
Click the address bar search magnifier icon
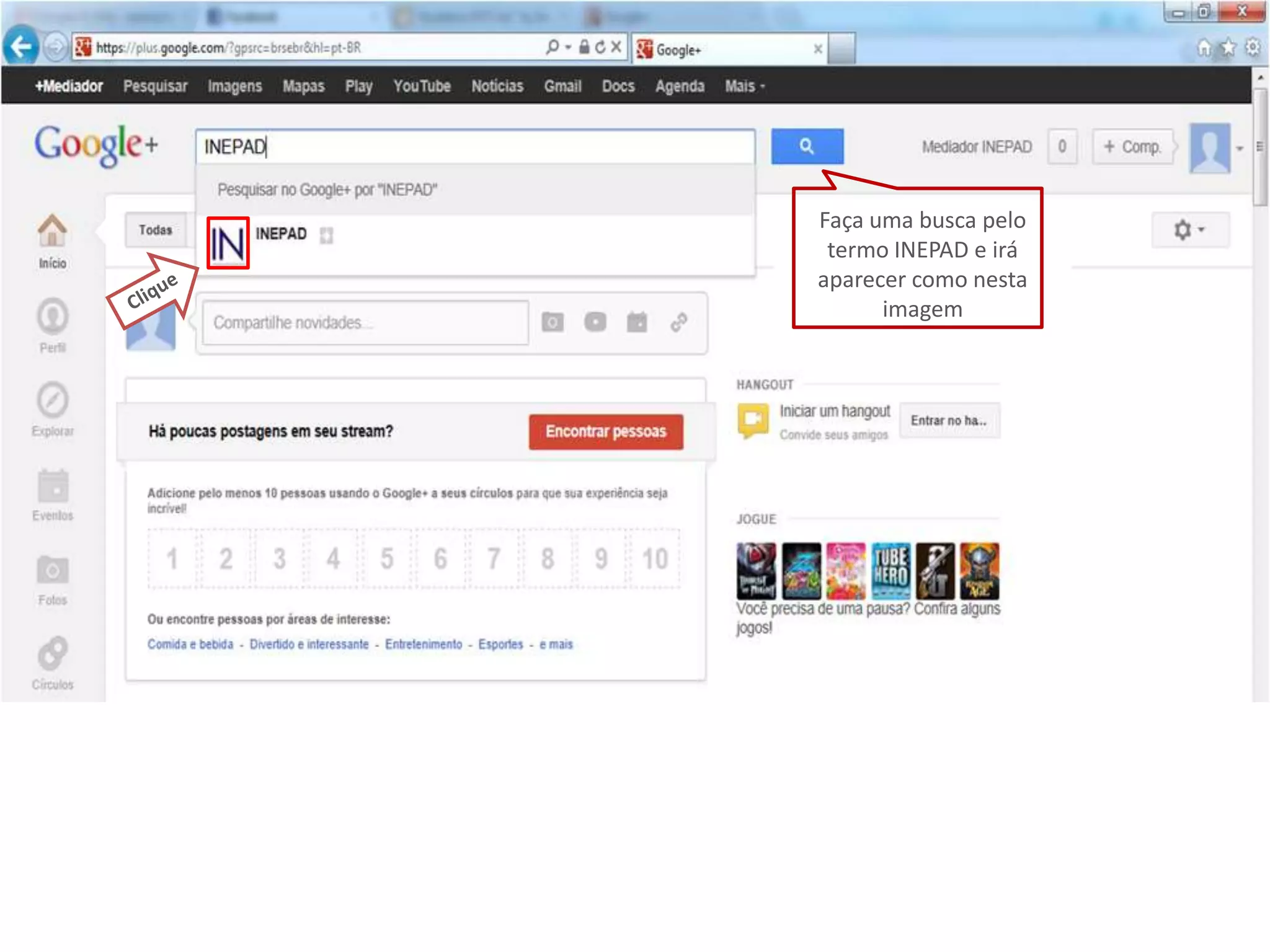click(552, 47)
